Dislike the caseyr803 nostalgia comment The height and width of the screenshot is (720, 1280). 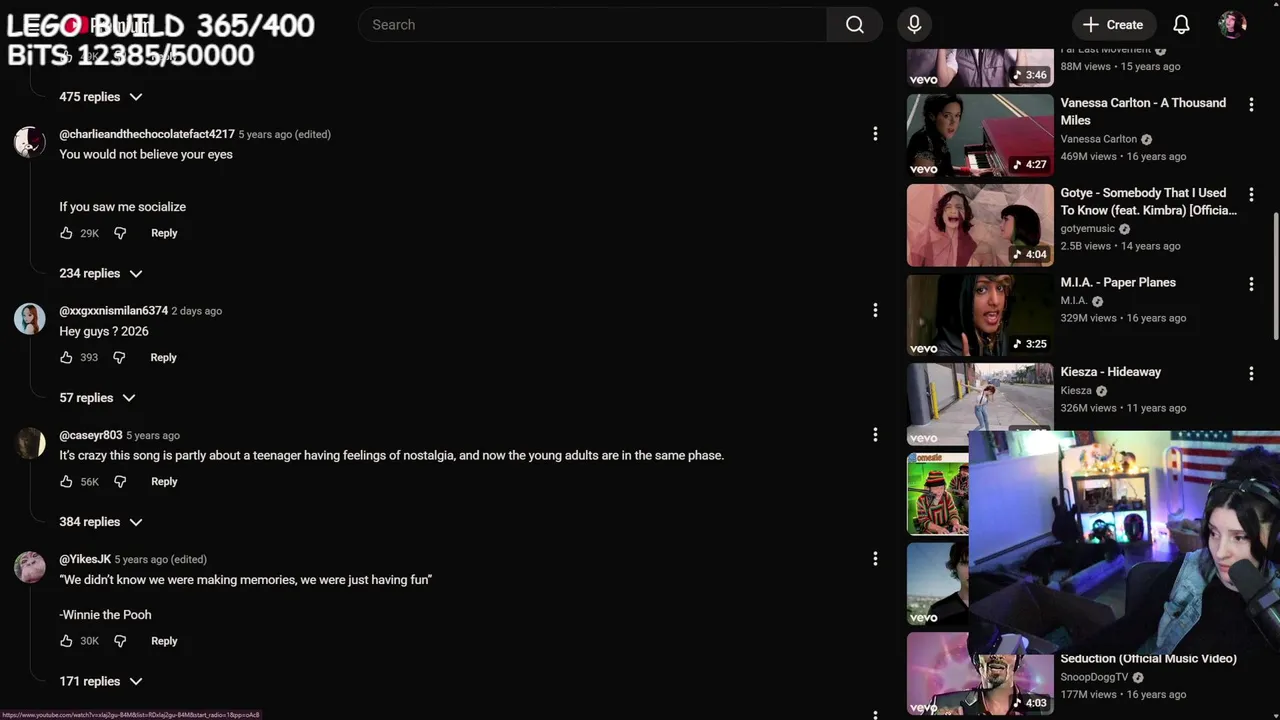tap(120, 482)
